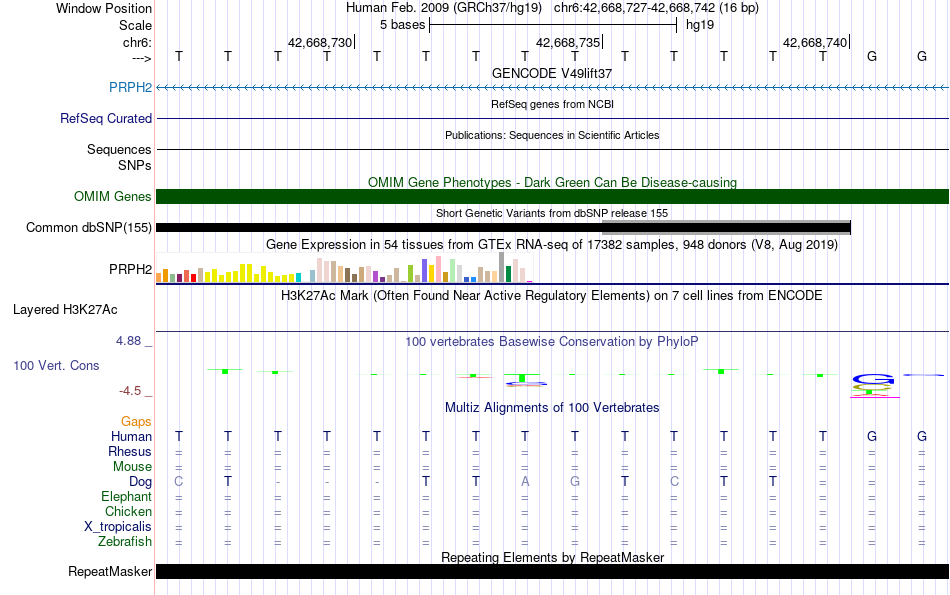Click the Mouse species row label
The image size is (950, 595).
click(x=132, y=467)
